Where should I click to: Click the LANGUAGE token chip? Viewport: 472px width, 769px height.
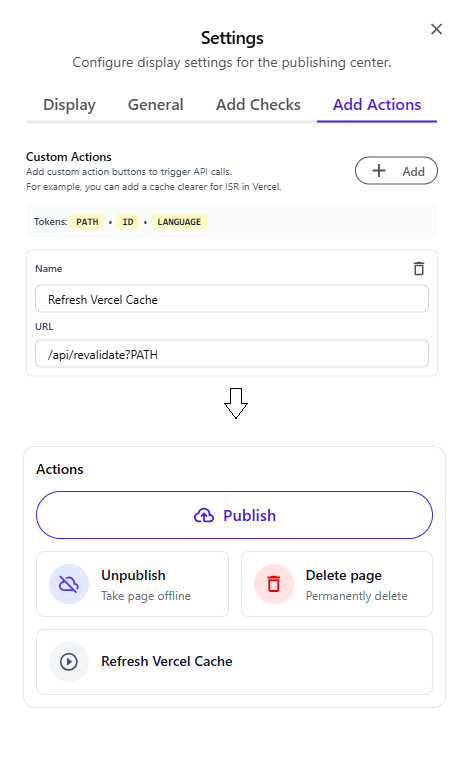click(x=179, y=222)
